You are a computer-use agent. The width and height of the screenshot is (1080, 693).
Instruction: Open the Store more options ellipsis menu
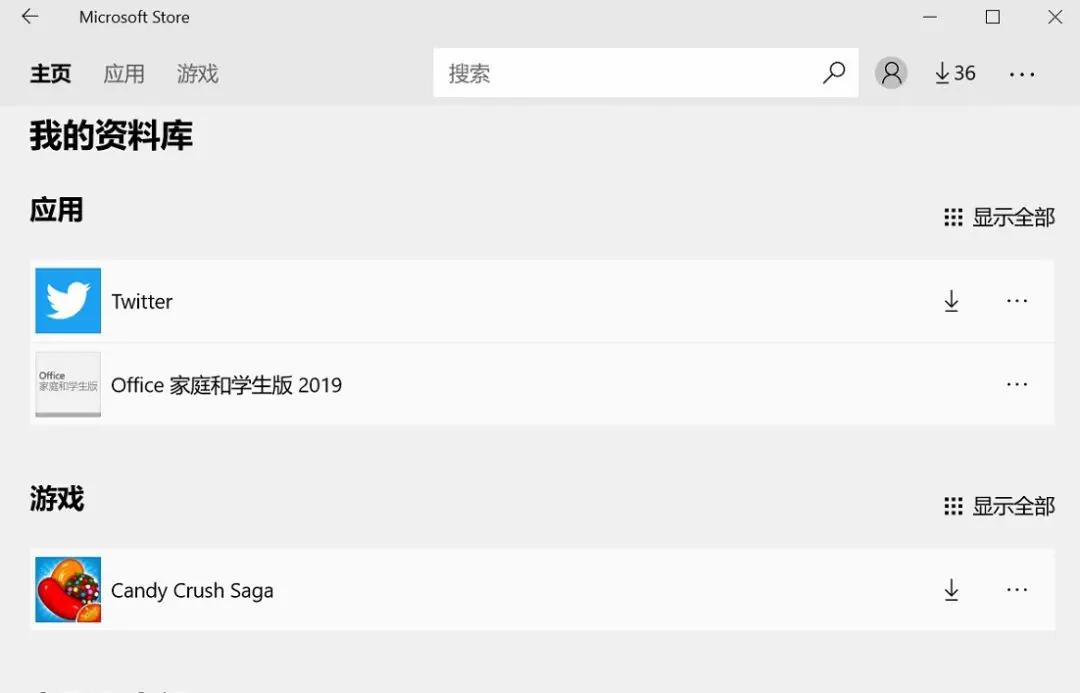[1021, 72]
